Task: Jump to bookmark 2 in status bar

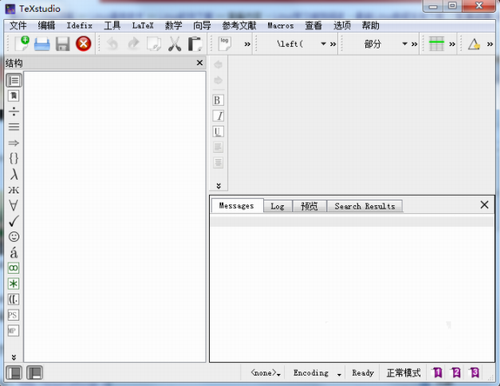Action: pos(456,373)
